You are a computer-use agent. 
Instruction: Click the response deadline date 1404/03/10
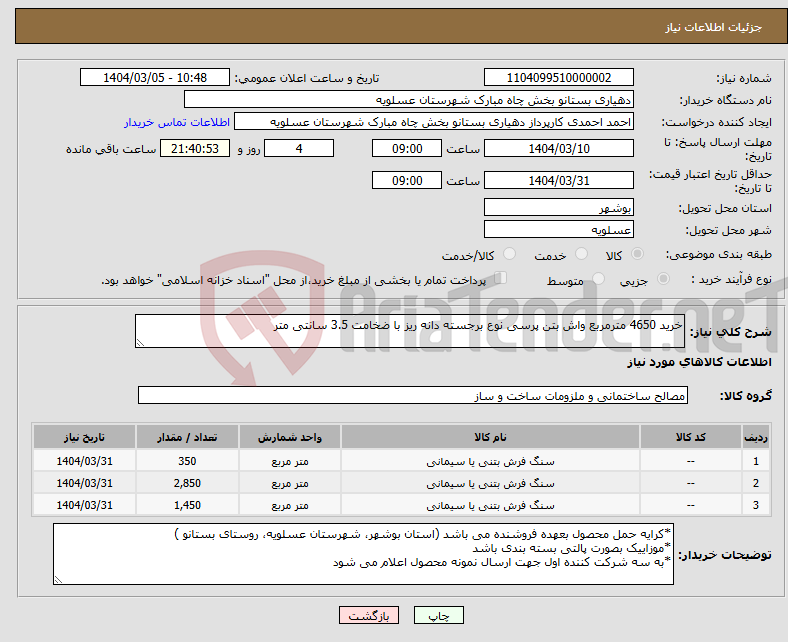558,149
